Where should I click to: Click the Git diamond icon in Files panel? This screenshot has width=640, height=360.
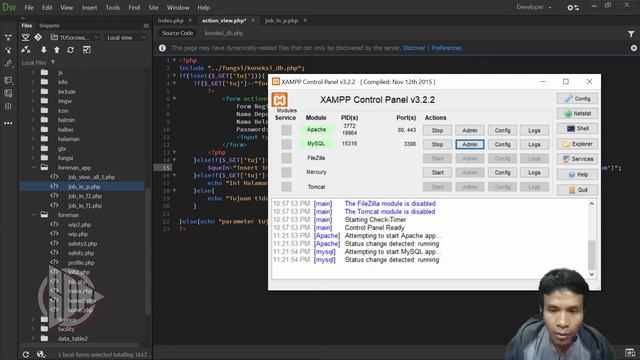pos(38,38)
